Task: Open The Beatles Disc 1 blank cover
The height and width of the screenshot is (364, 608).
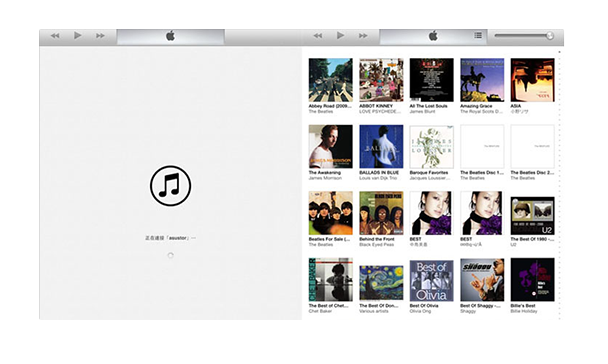Action: (x=482, y=147)
